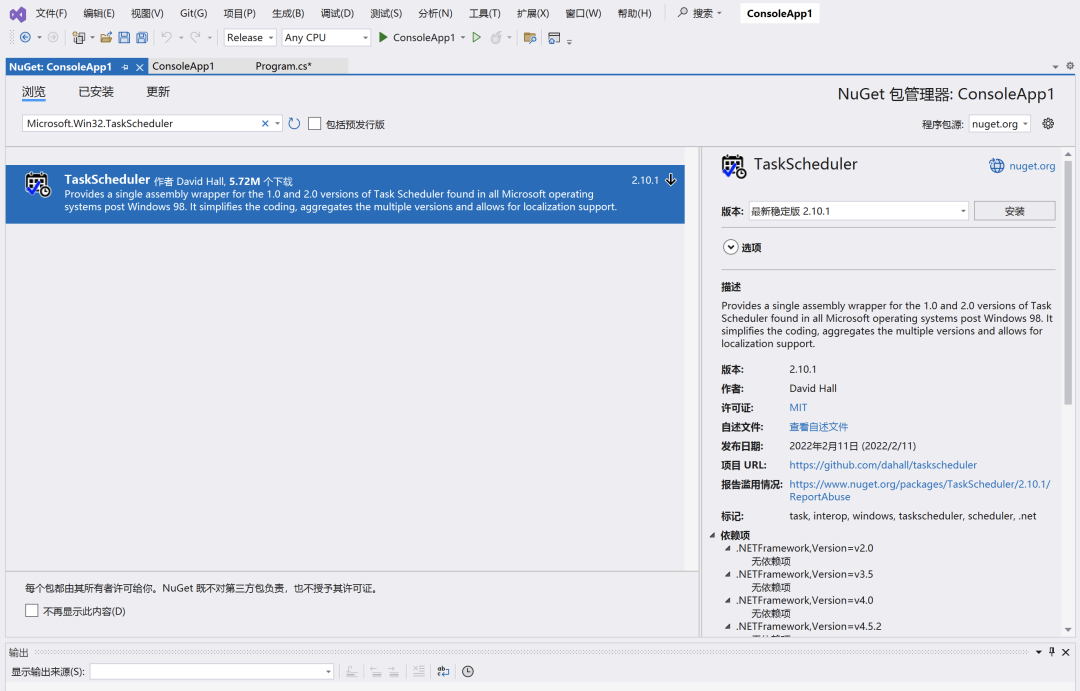Click the Visual Studio logo icon

(x=18, y=14)
